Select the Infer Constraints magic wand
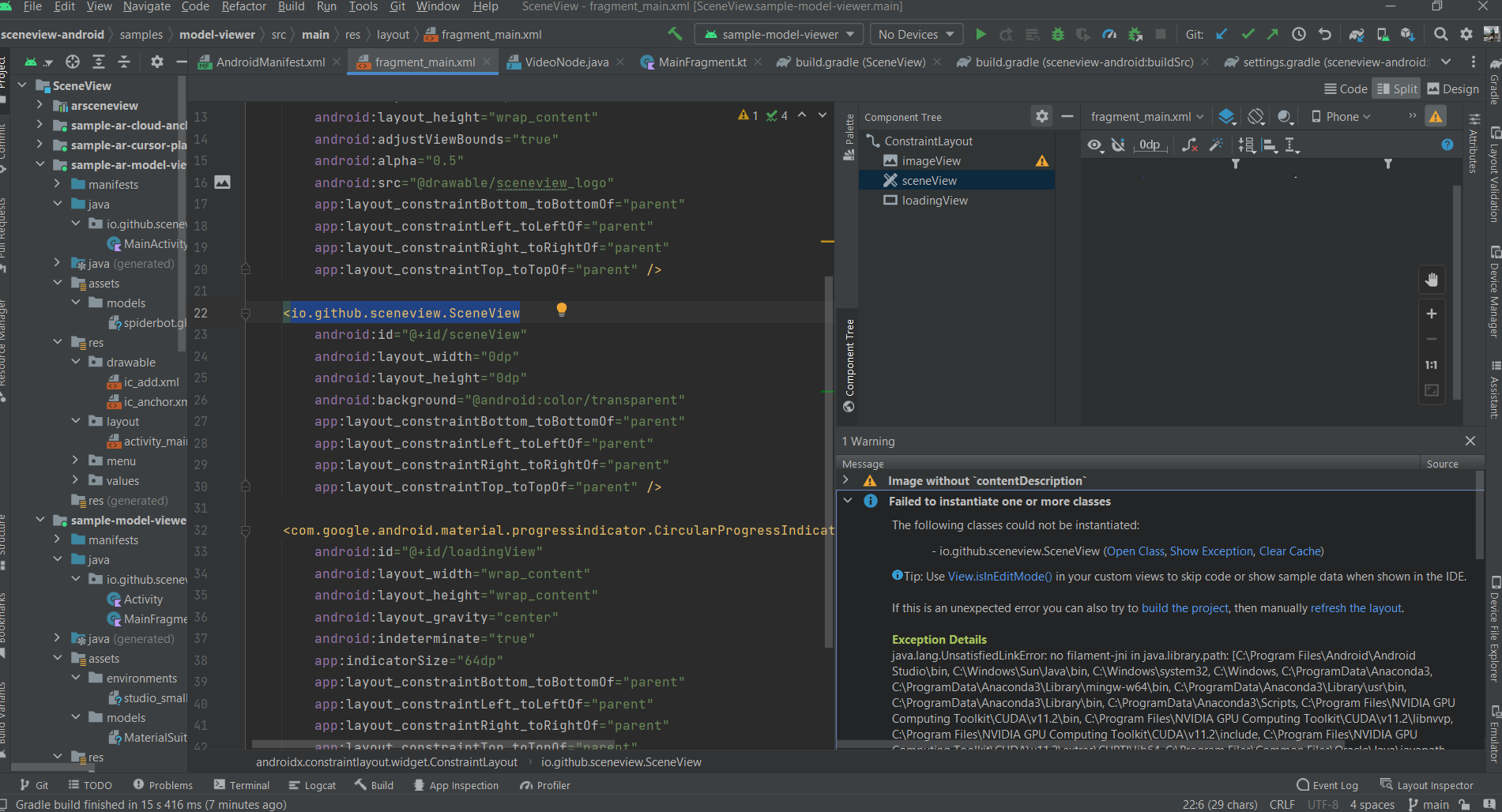The image size is (1502, 812). point(1215,145)
